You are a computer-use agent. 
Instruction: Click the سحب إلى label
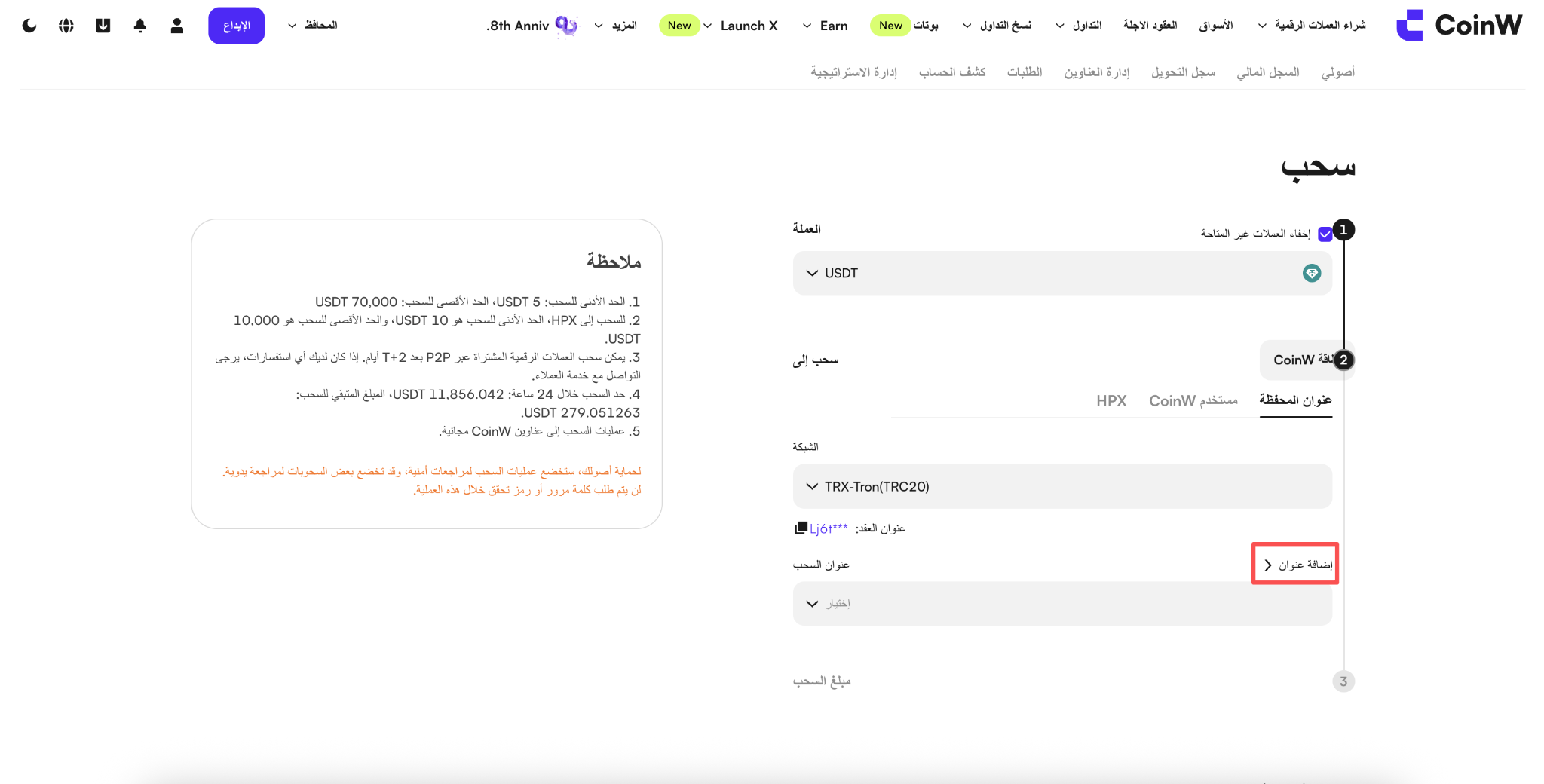[x=816, y=360]
